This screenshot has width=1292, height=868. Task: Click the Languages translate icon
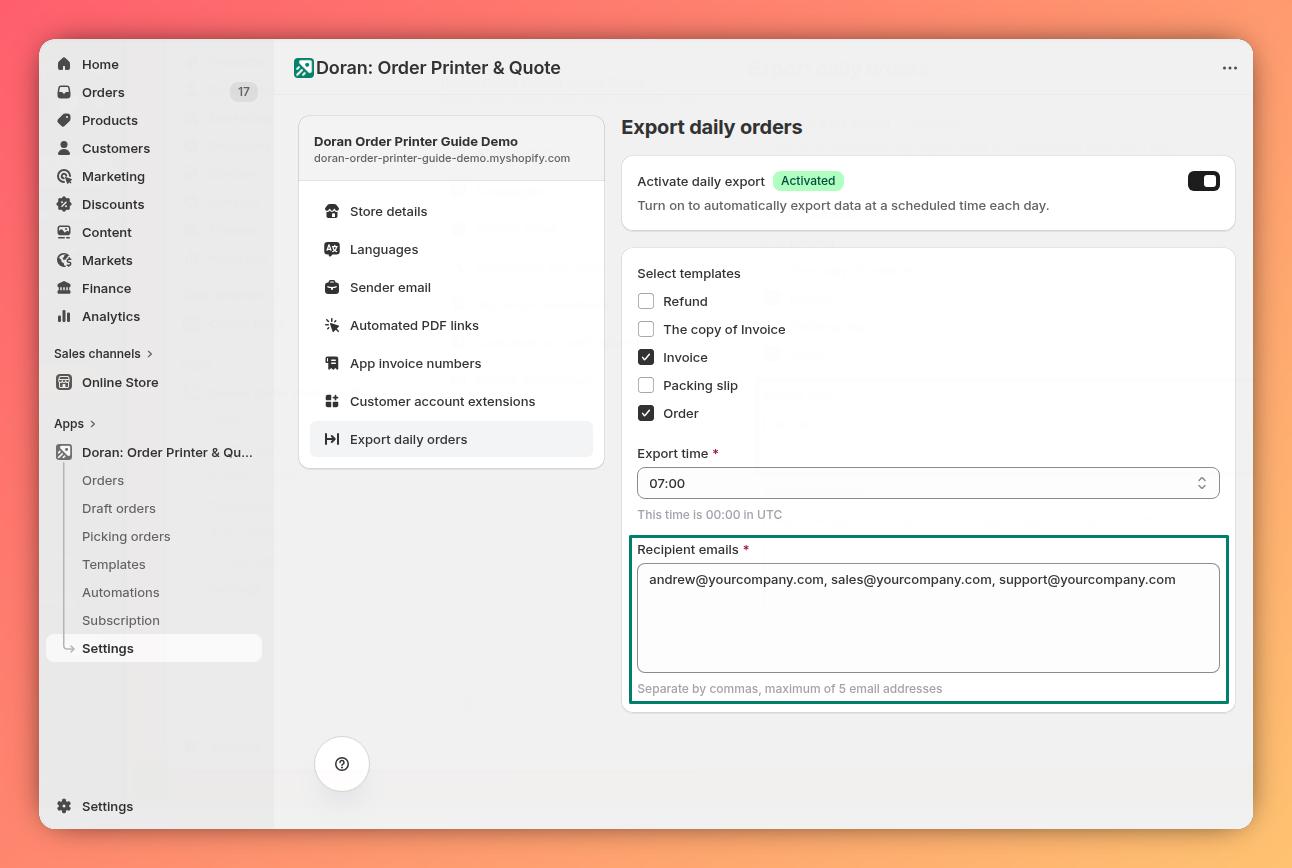click(332, 249)
